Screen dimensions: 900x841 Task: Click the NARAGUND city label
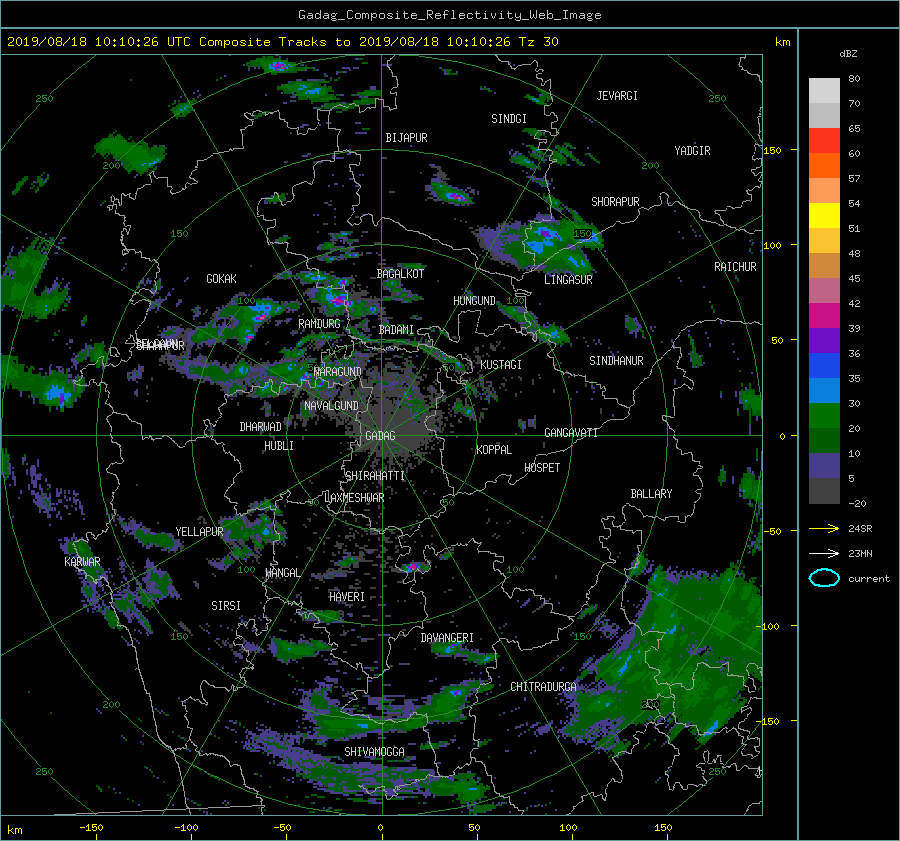pos(338,372)
